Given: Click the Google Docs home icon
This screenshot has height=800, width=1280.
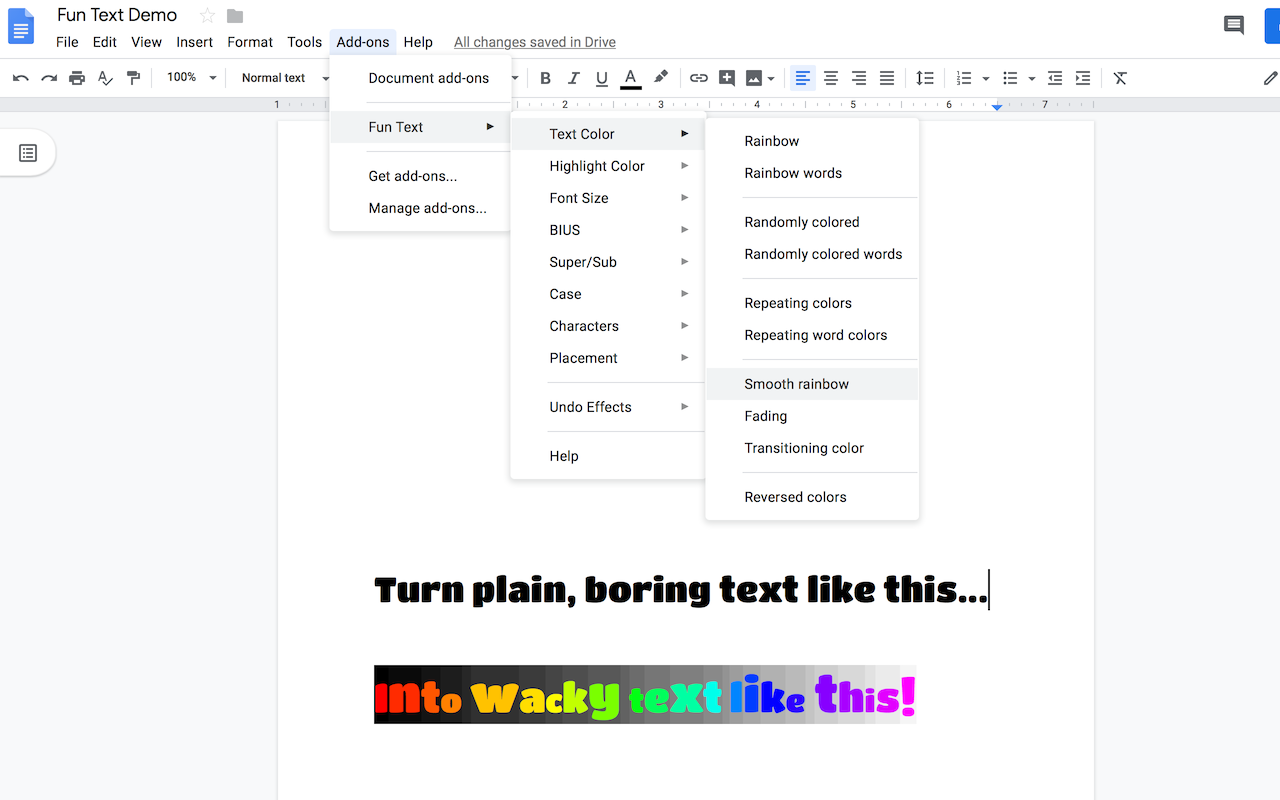Looking at the screenshot, I should [21, 26].
